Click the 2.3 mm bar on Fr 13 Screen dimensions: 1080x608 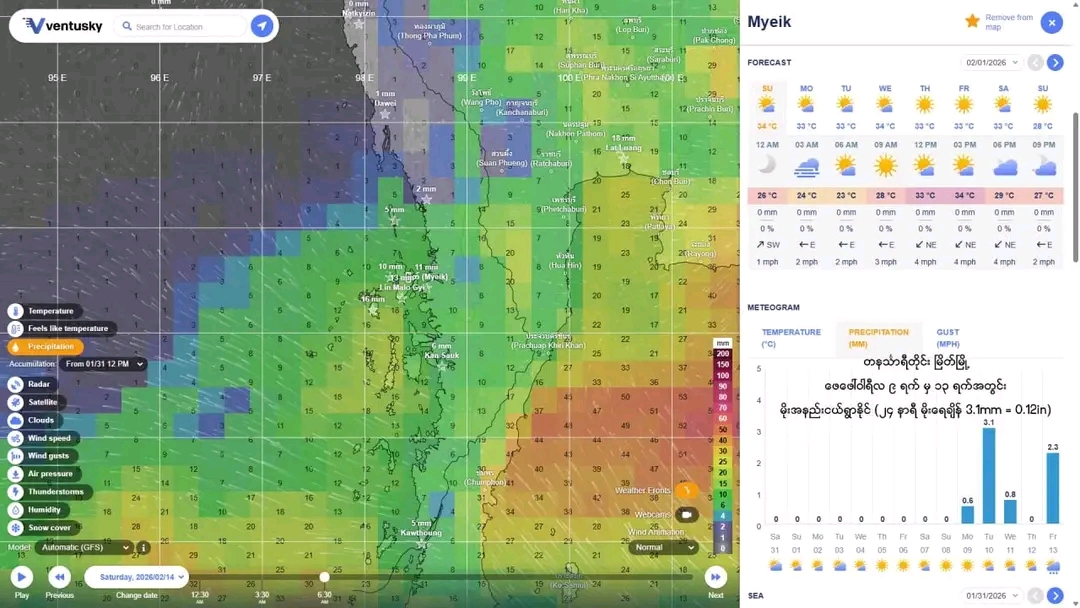click(x=1052, y=488)
